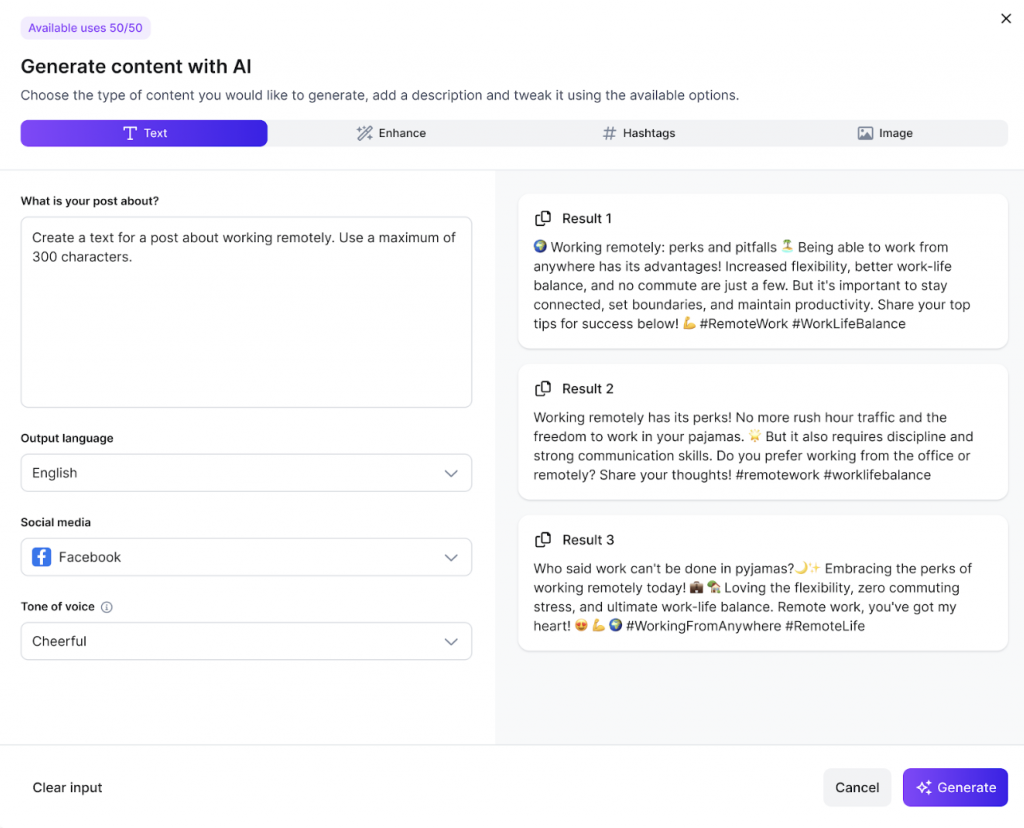The image size is (1024, 828).
Task: Copy Result 2 using its copy icon
Action: [x=543, y=389]
